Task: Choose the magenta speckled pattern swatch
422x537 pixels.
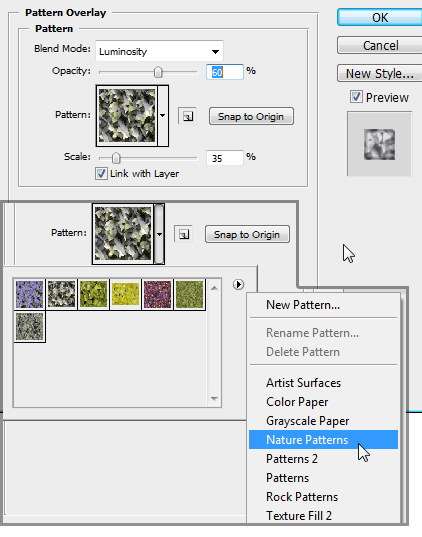Action: pyautogui.click(x=158, y=294)
